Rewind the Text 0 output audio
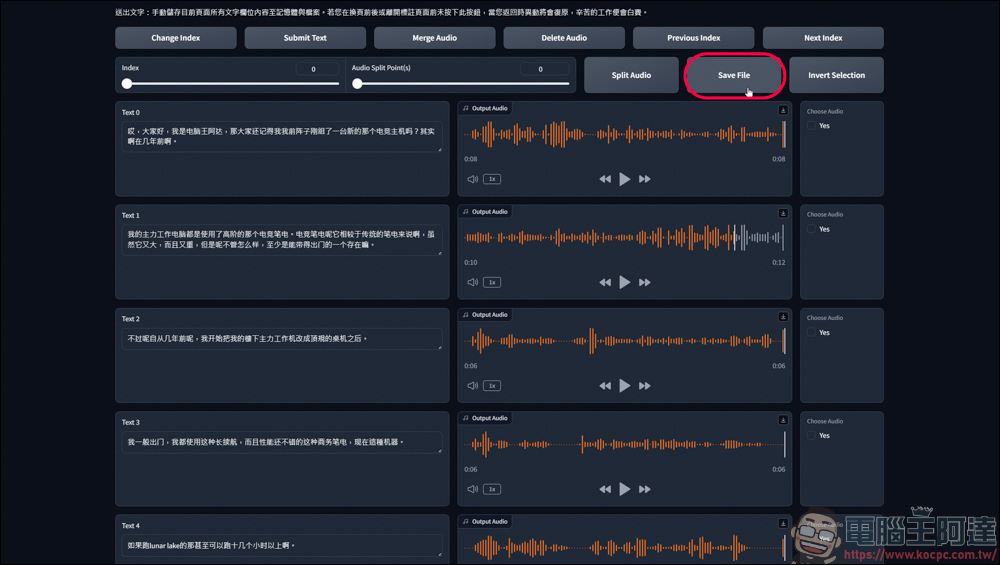Screen dimensions: 1000x565 point(605,179)
